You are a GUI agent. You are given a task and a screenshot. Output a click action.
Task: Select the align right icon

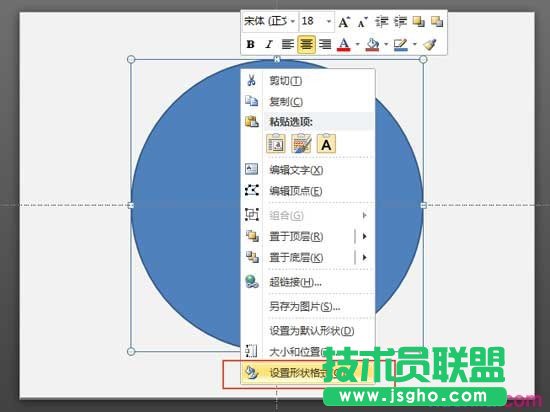[x=325, y=45]
